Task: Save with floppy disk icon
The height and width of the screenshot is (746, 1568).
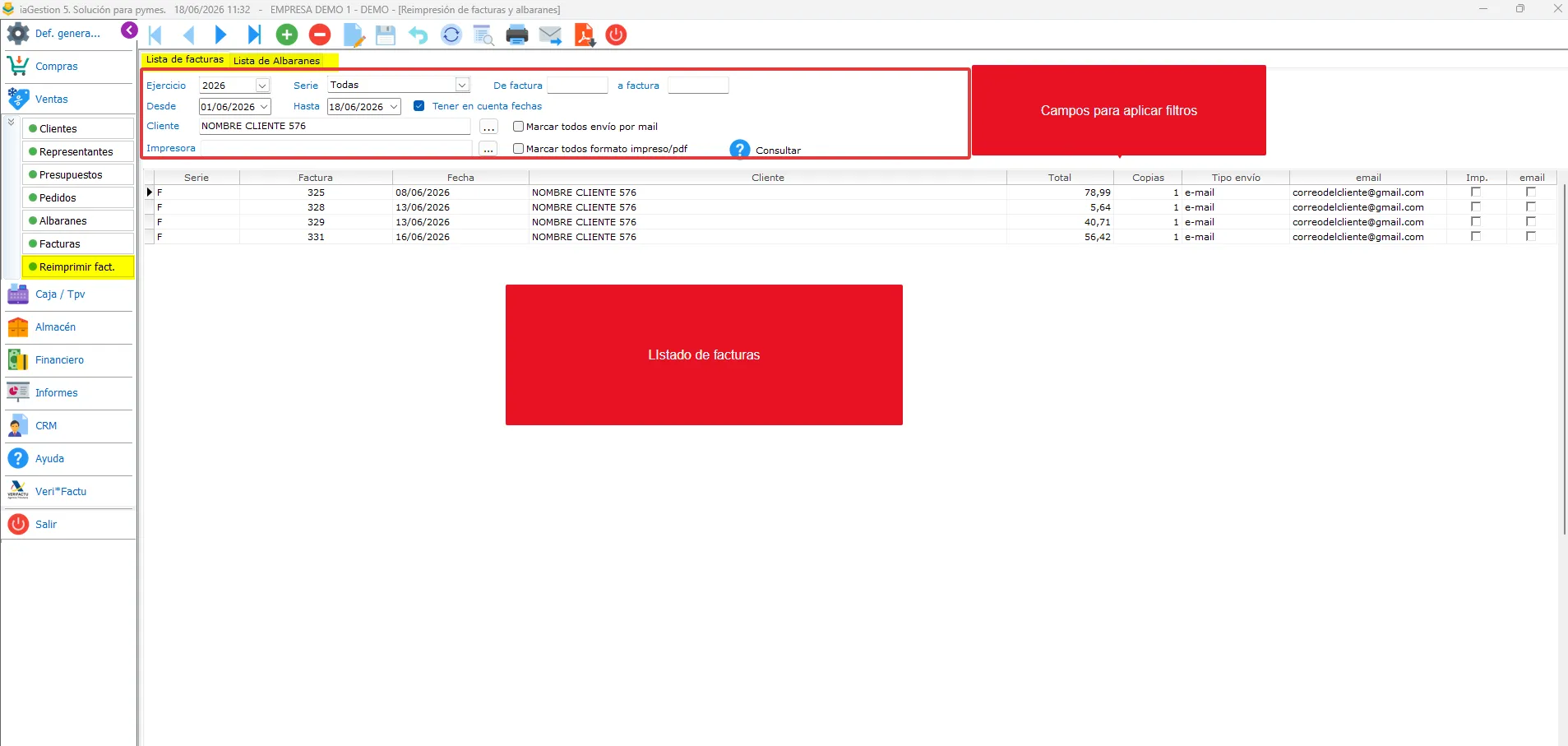Action: point(386,35)
